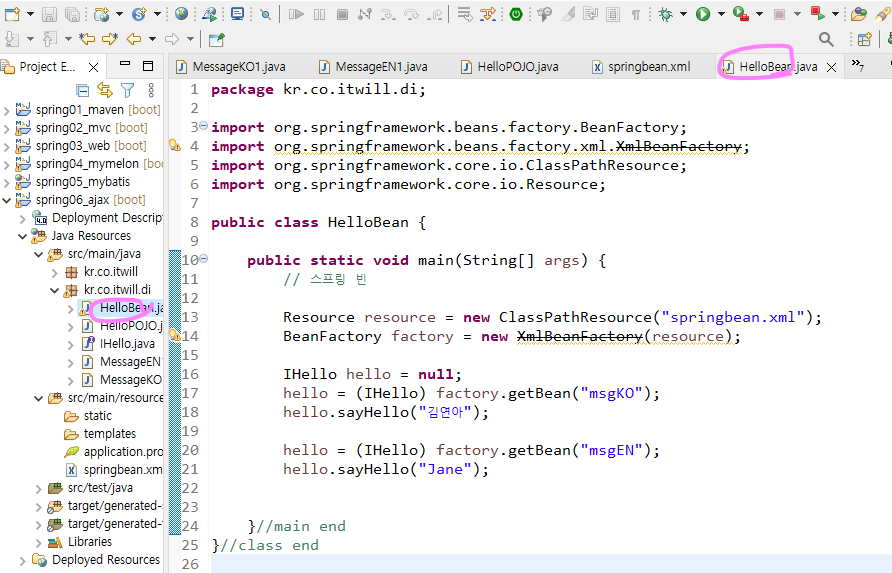Viewport: 892px width, 573px height.
Task: Click the Drop to Frame icon
Action: 465,14
